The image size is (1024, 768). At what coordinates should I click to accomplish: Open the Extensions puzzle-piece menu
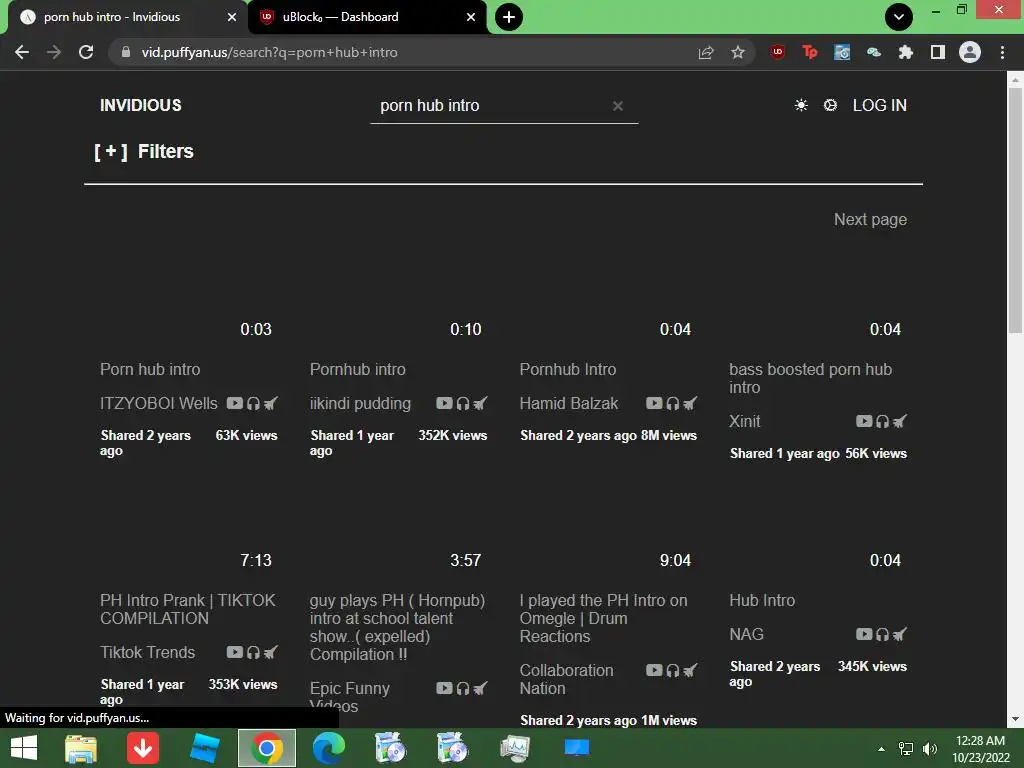coord(905,52)
